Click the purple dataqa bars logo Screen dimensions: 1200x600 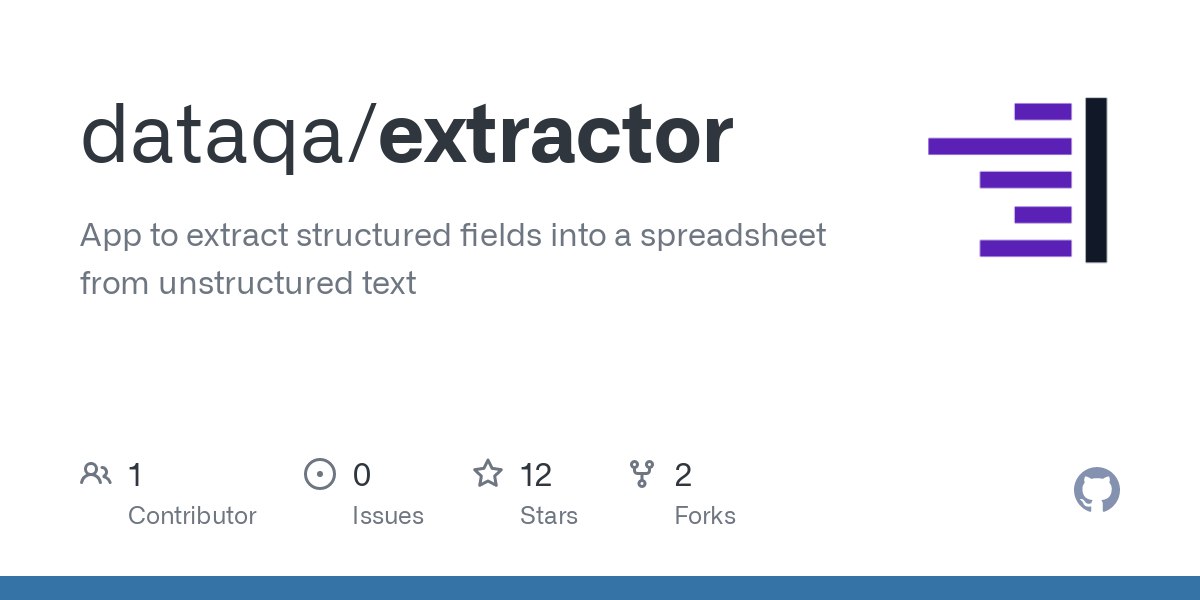click(1000, 180)
